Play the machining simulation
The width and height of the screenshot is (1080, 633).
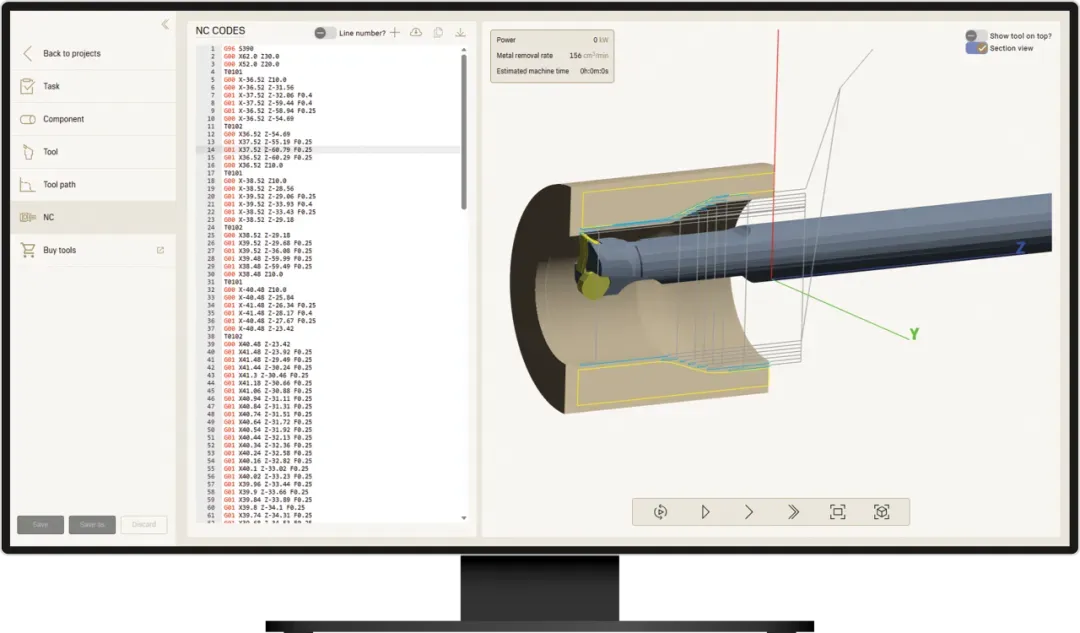705,512
